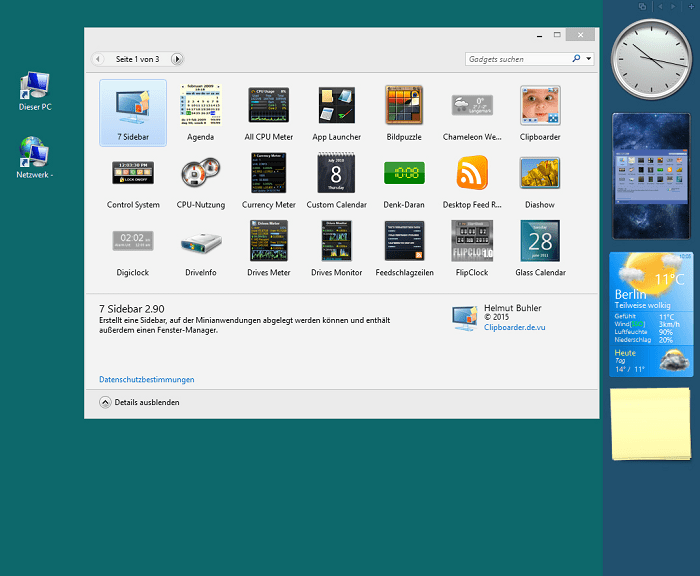
Task: Click the yellow sticky note gadget
Action: [648, 423]
